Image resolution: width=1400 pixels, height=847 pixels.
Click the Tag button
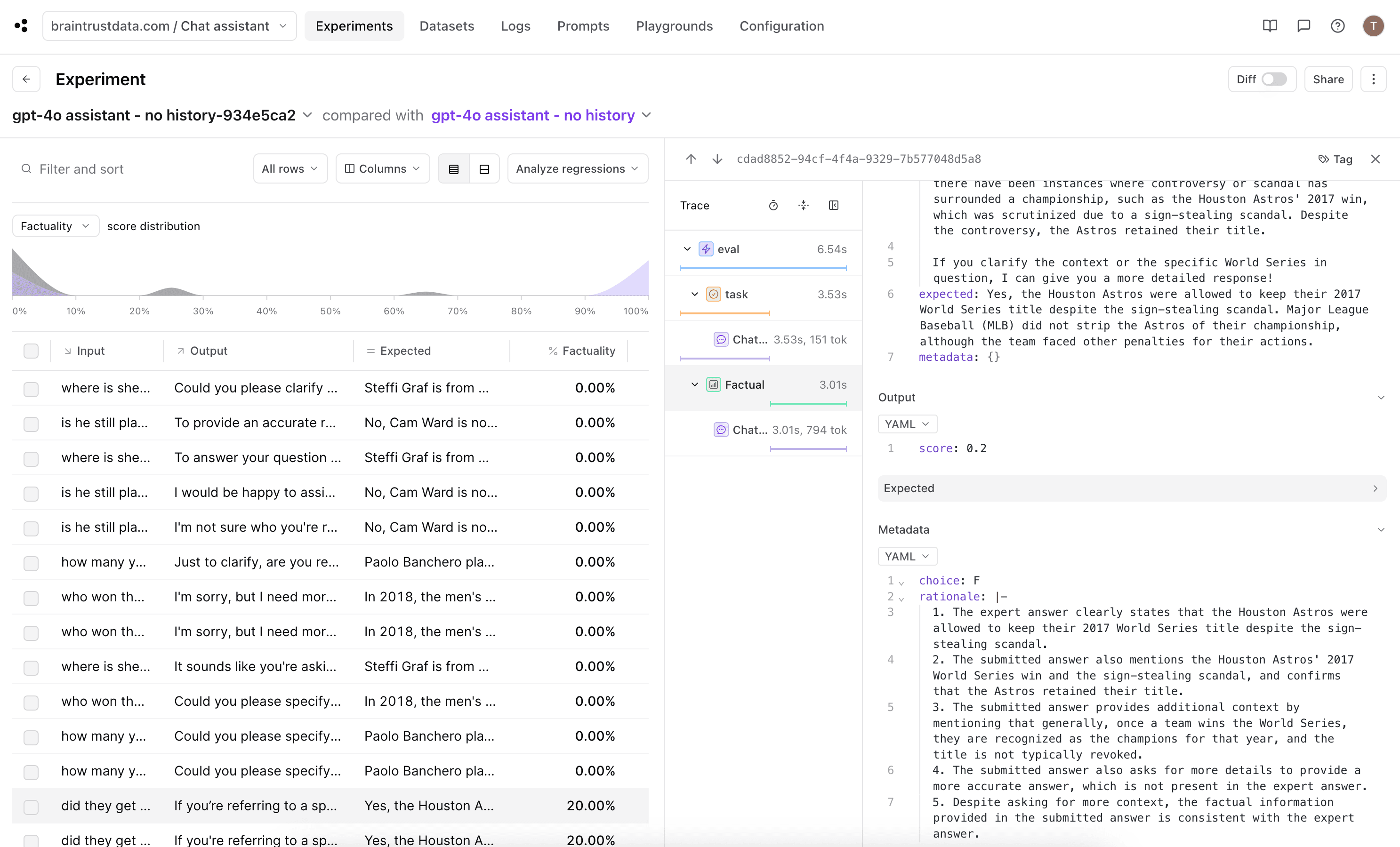(x=1335, y=159)
